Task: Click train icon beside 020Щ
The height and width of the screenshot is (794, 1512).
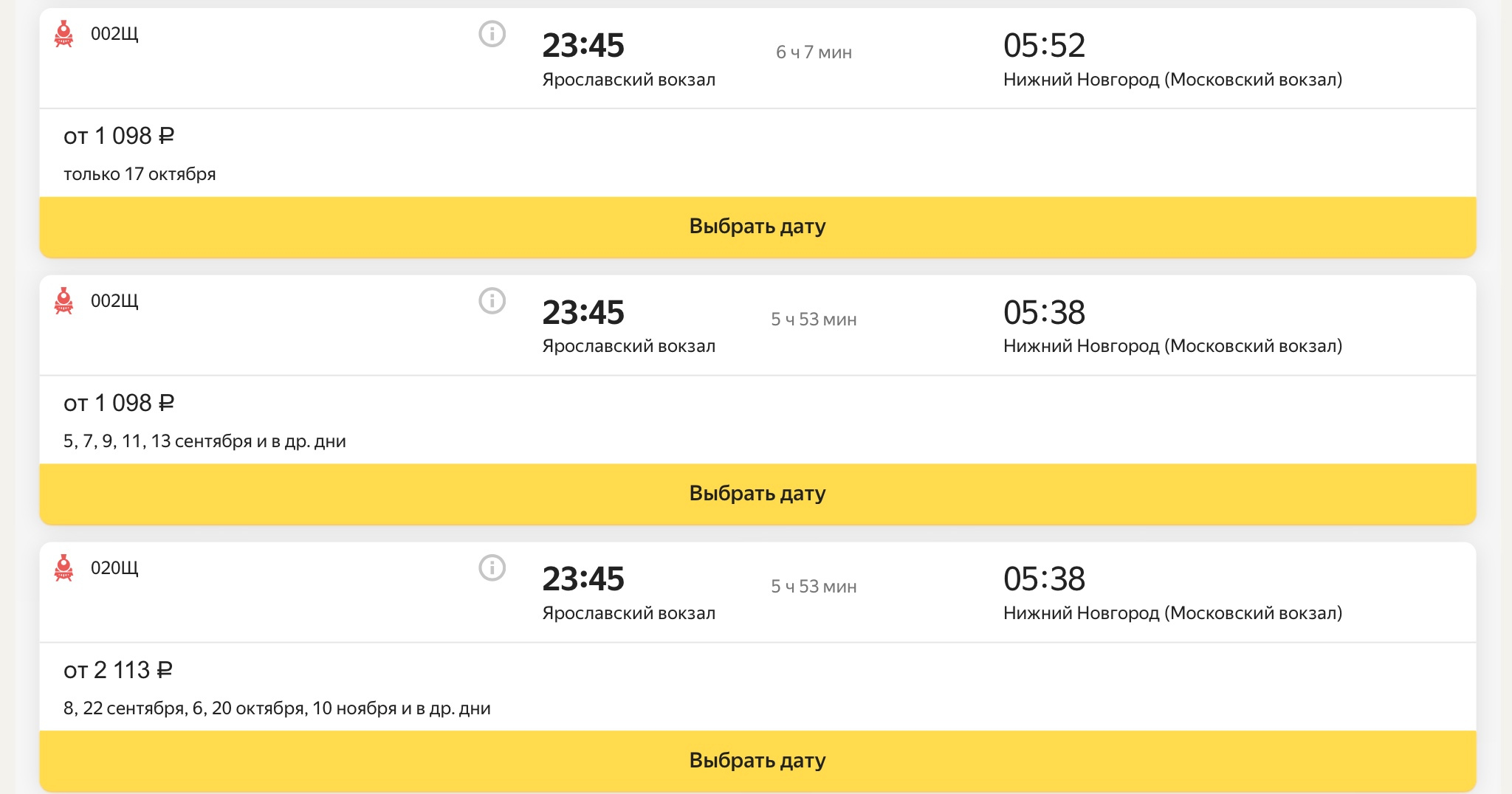Action: tap(64, 568)
